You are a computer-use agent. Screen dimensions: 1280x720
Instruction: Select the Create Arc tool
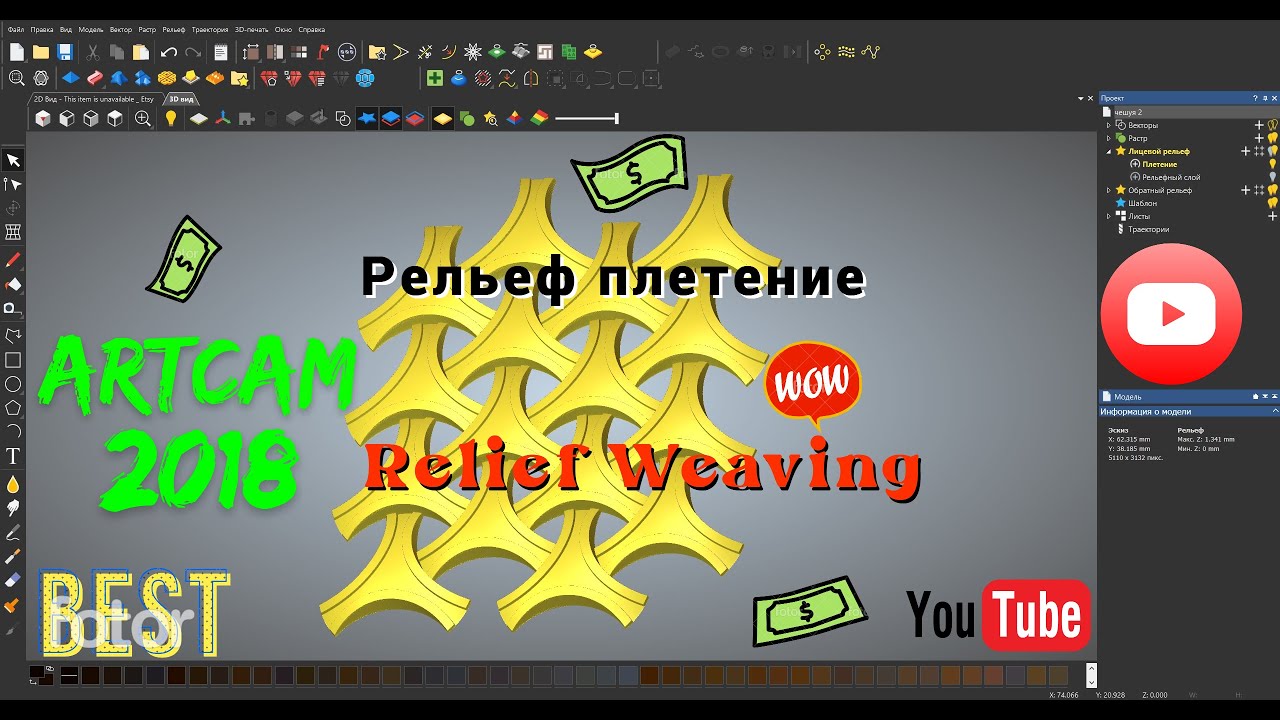tap(13, 432)
